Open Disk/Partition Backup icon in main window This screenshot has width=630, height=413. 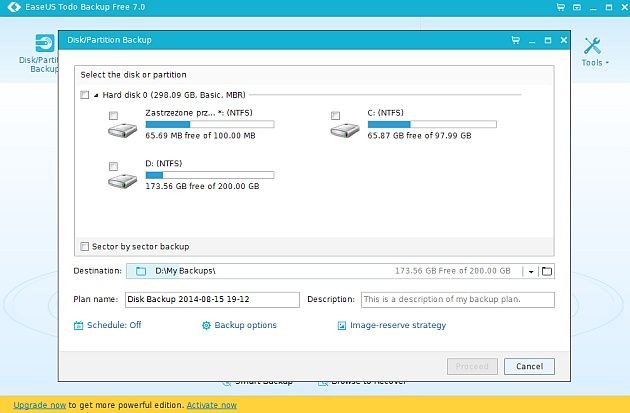tap(44, 43)
